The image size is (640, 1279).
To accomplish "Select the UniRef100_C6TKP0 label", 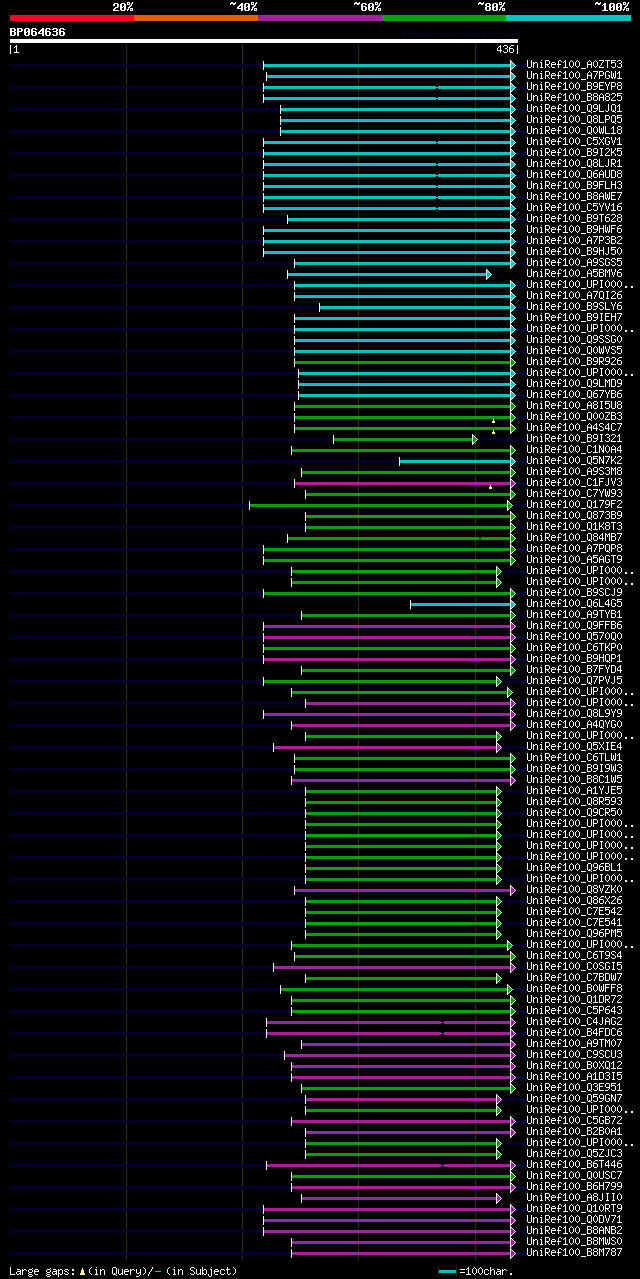I will pyautogui.click(x=574, y=648).
